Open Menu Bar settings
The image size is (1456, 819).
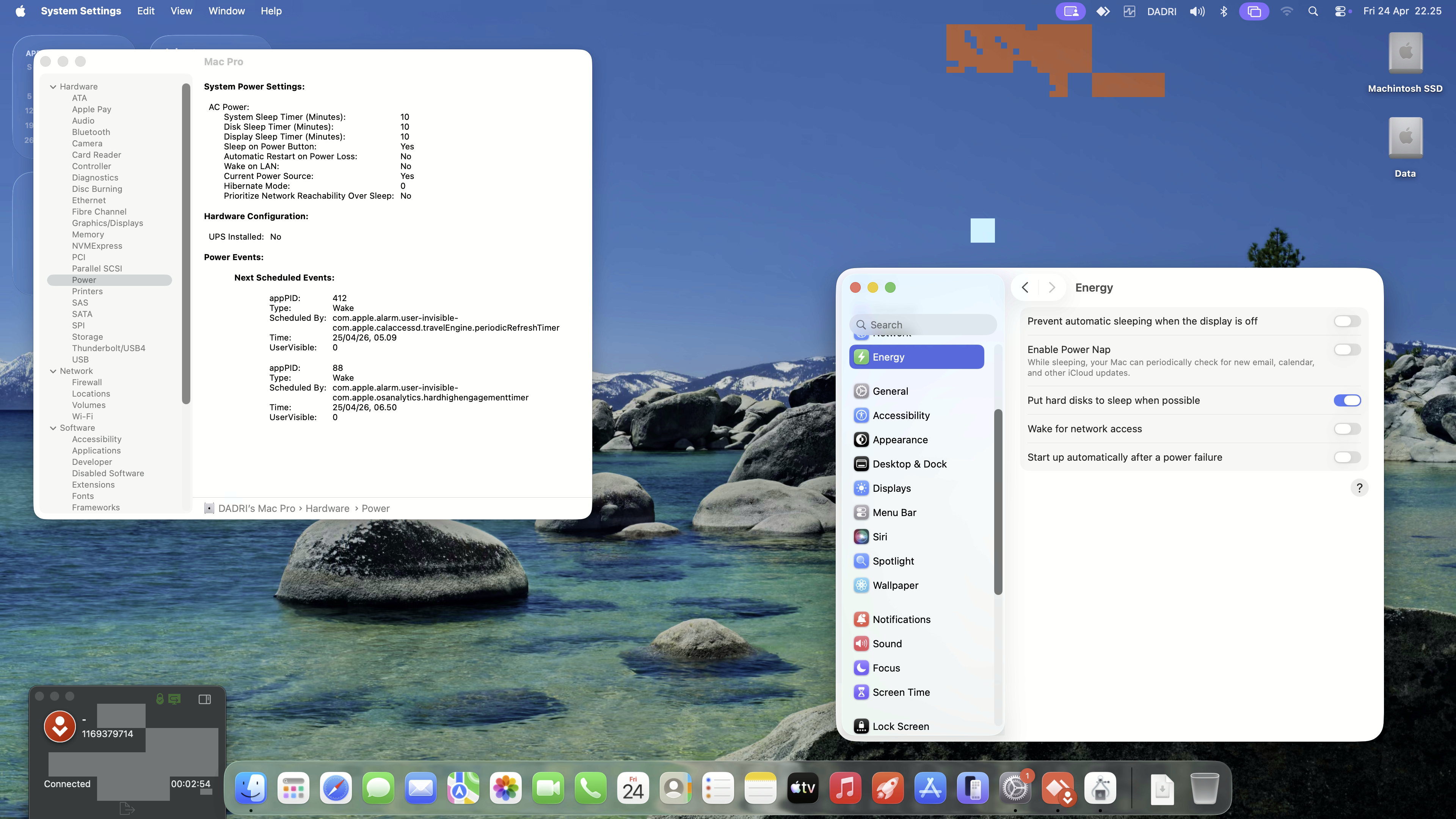coord(916,513)
